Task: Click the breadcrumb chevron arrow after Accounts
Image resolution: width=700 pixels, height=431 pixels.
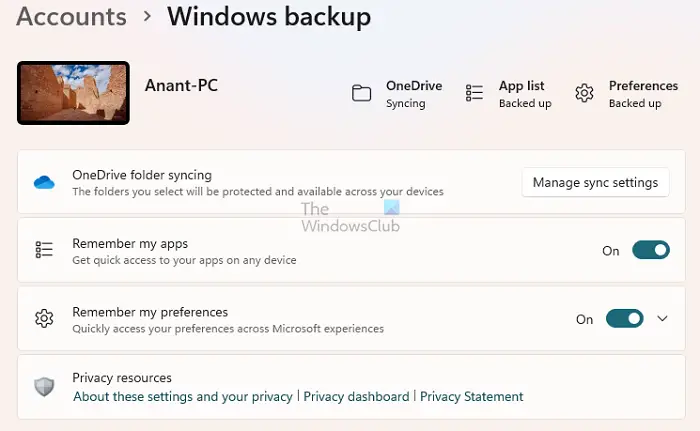Action: (x=147, y=17)
